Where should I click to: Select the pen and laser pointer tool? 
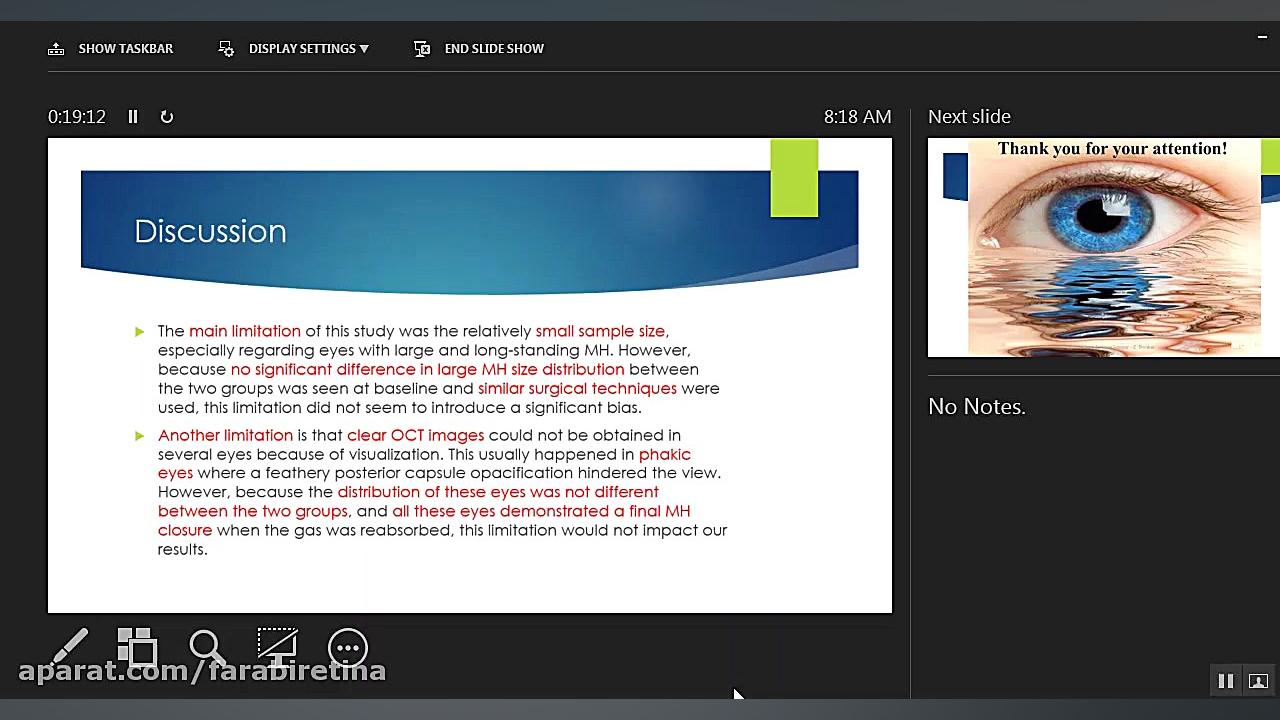[x=69, y=647]
